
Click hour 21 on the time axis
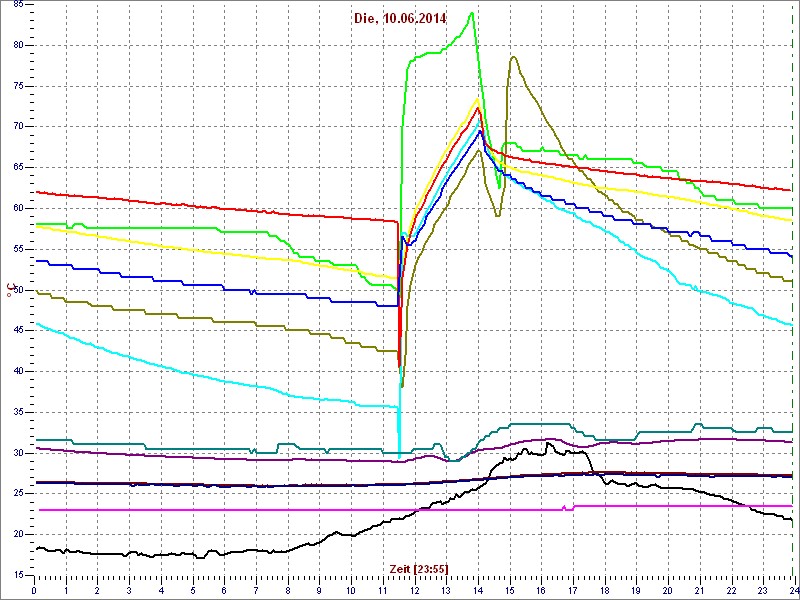(x=699, y=590)
